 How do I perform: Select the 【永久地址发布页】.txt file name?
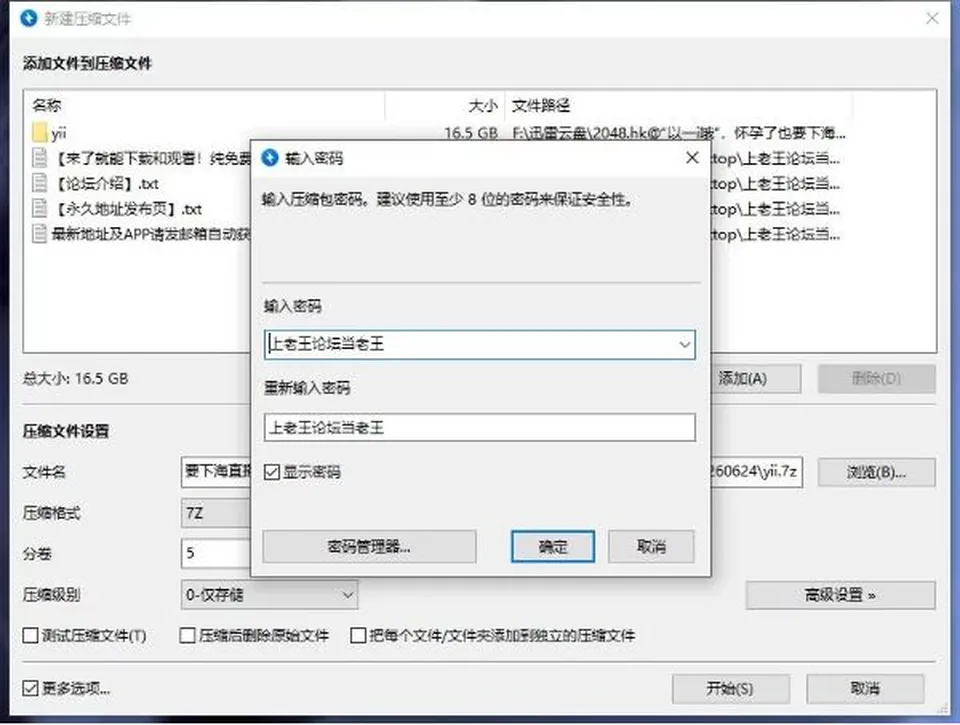[x=127, y=209]
